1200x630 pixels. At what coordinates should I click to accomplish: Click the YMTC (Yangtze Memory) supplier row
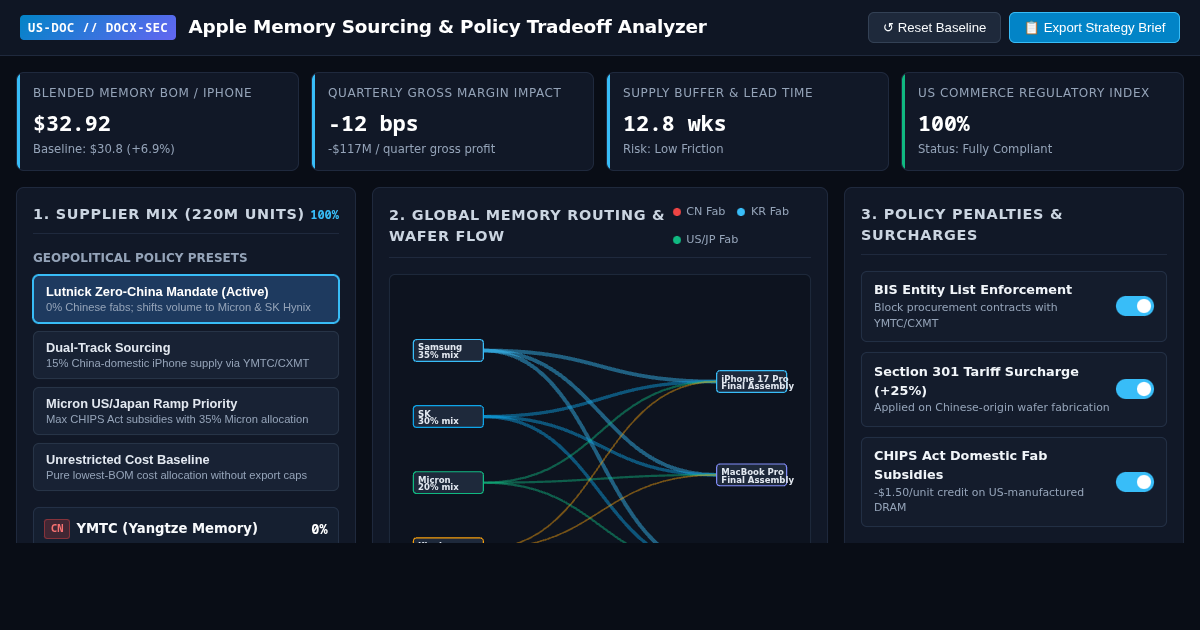click(x=186, y=527)
